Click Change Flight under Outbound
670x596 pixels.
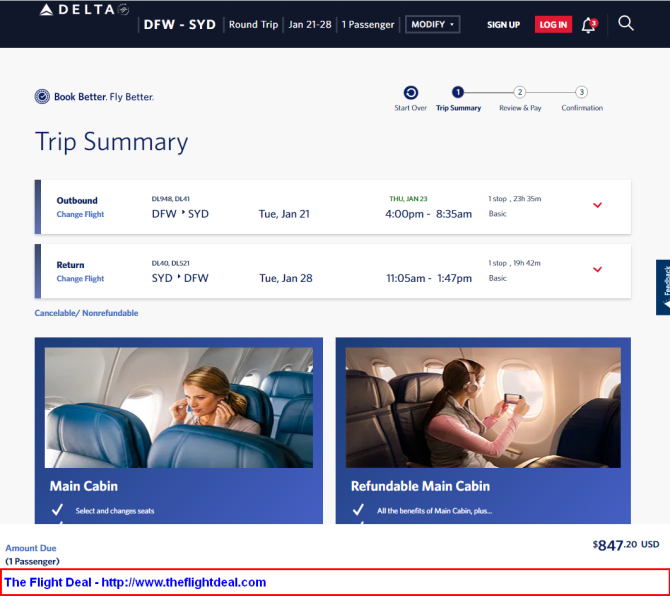pyautogui.click(x=80, y=214)
